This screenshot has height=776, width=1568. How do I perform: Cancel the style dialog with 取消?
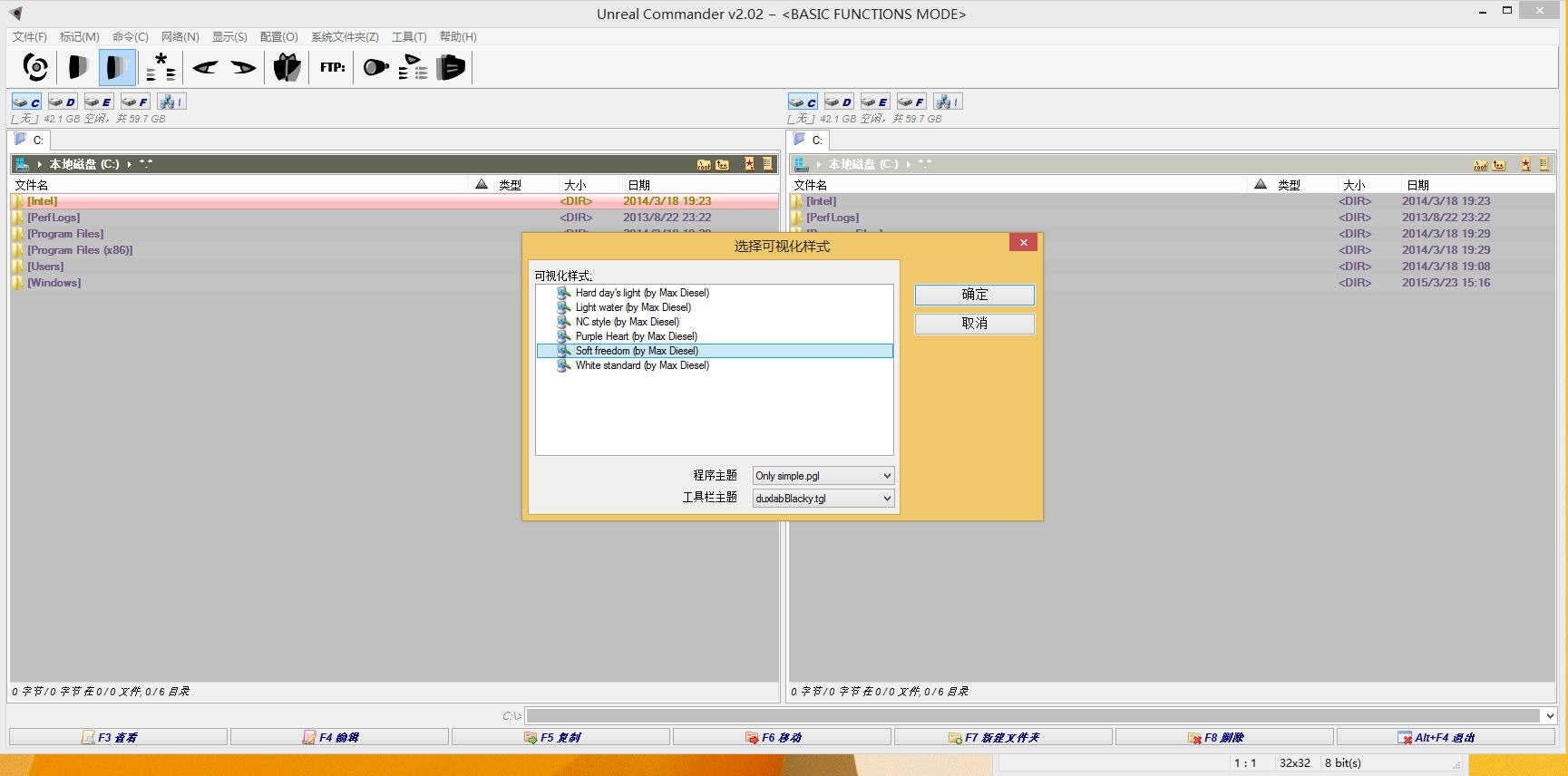coord(975,324)
